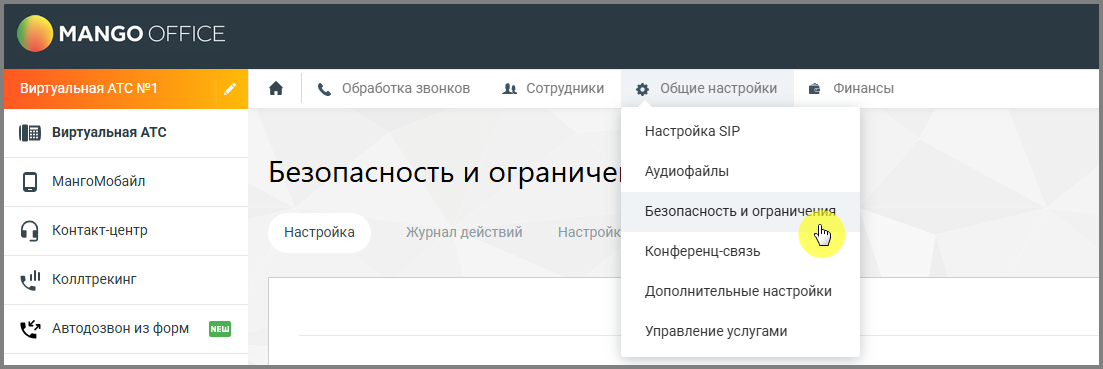Click the mobile phone icon for МангоМобайл
Screen dimensions: 1103x369
pyautogui.click(x=30, y=182)
